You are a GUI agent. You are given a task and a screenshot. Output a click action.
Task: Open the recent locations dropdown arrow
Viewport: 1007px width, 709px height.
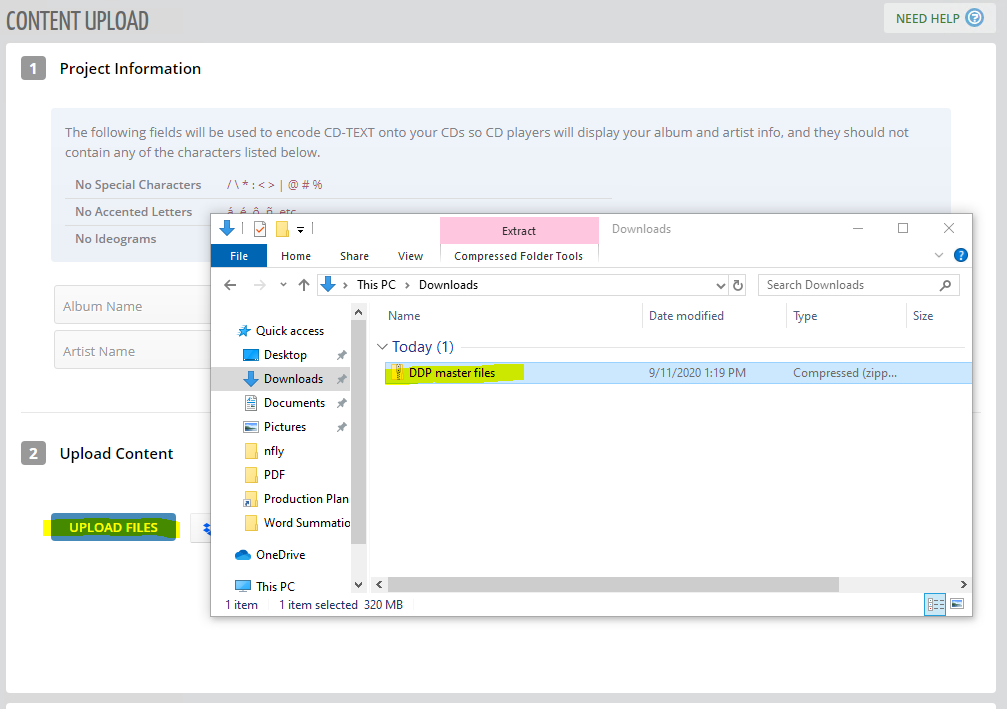pyautogui.click(x=281, y=285)
